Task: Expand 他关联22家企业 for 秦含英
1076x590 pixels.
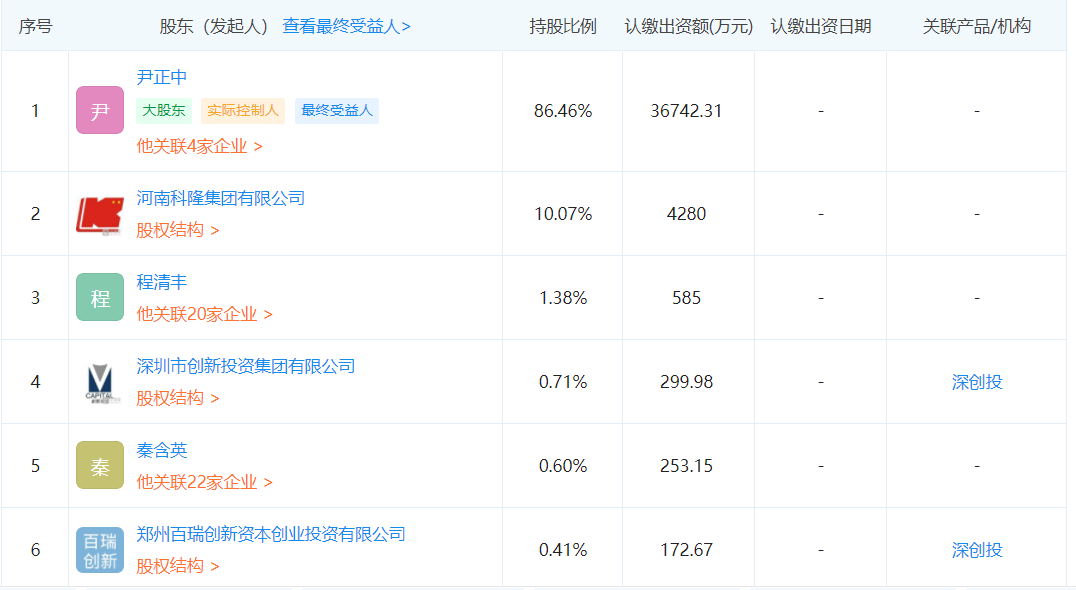Action: (x=204, y=482)
